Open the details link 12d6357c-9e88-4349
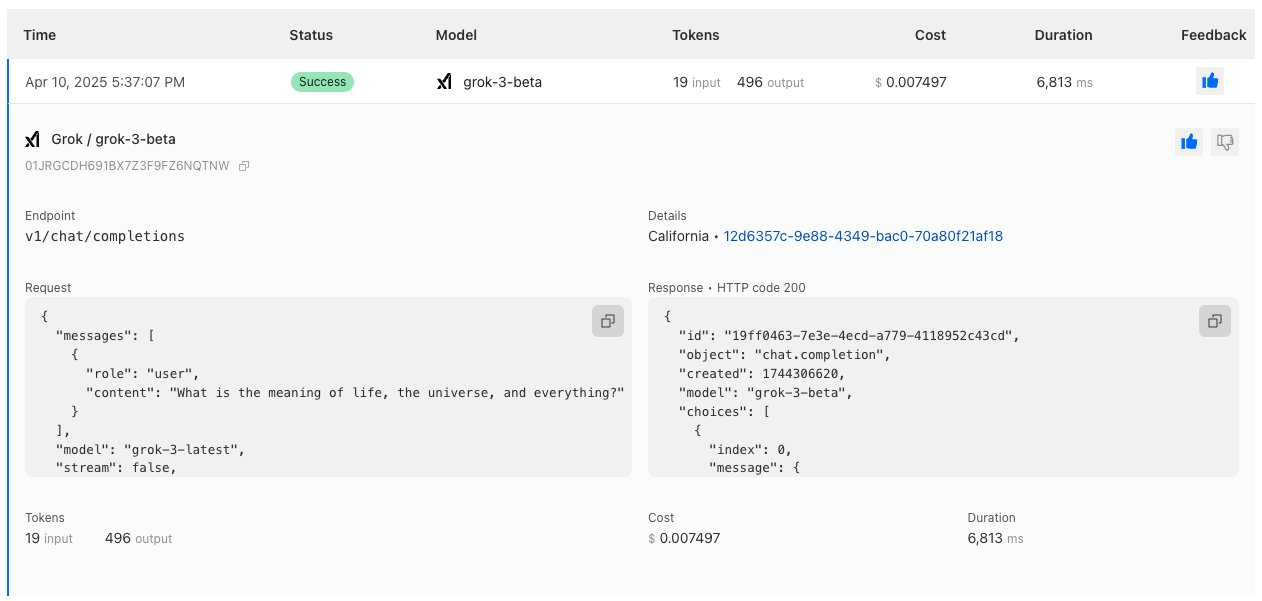The width and height of the screenshot is (1262, 601). click(863, 237)
